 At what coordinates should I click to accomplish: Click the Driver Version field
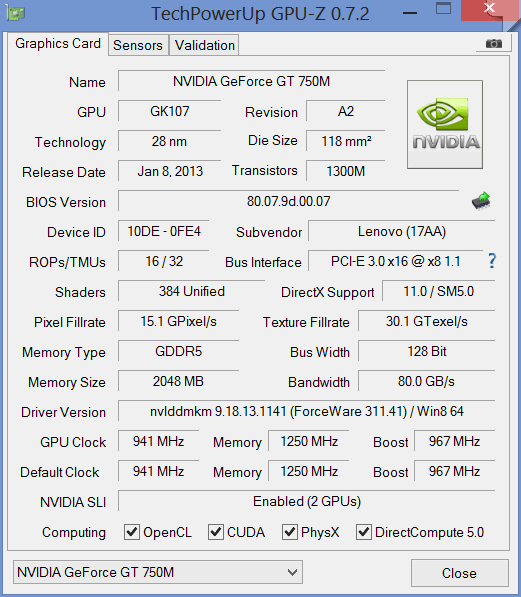point(307,411)
